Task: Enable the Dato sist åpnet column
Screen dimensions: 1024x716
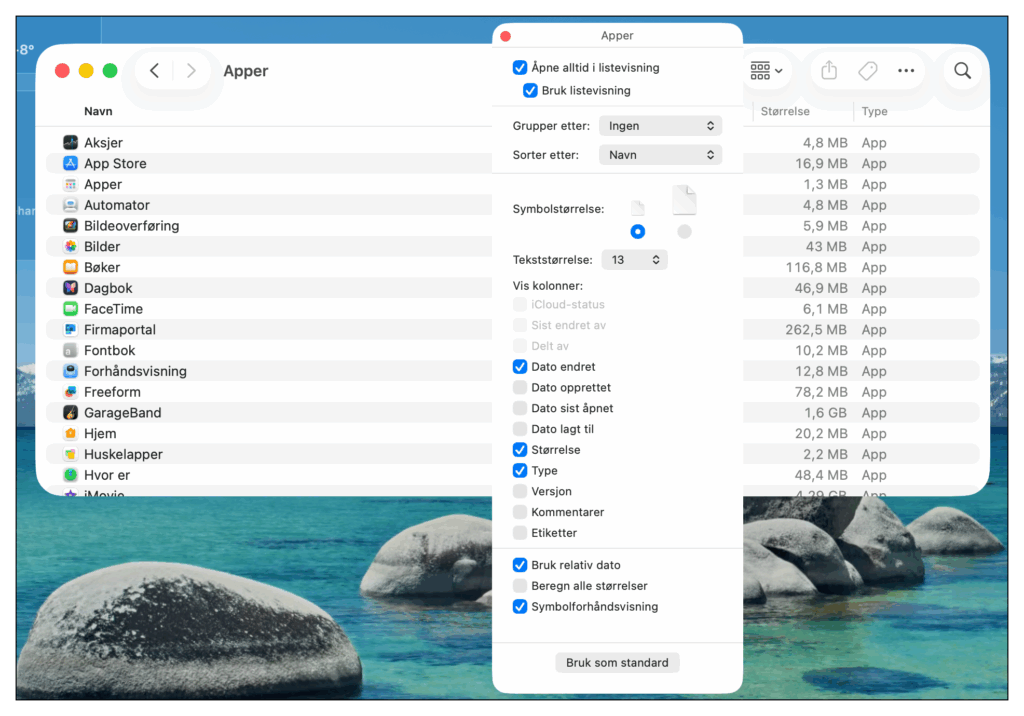Action: click(x=520, y=408)
